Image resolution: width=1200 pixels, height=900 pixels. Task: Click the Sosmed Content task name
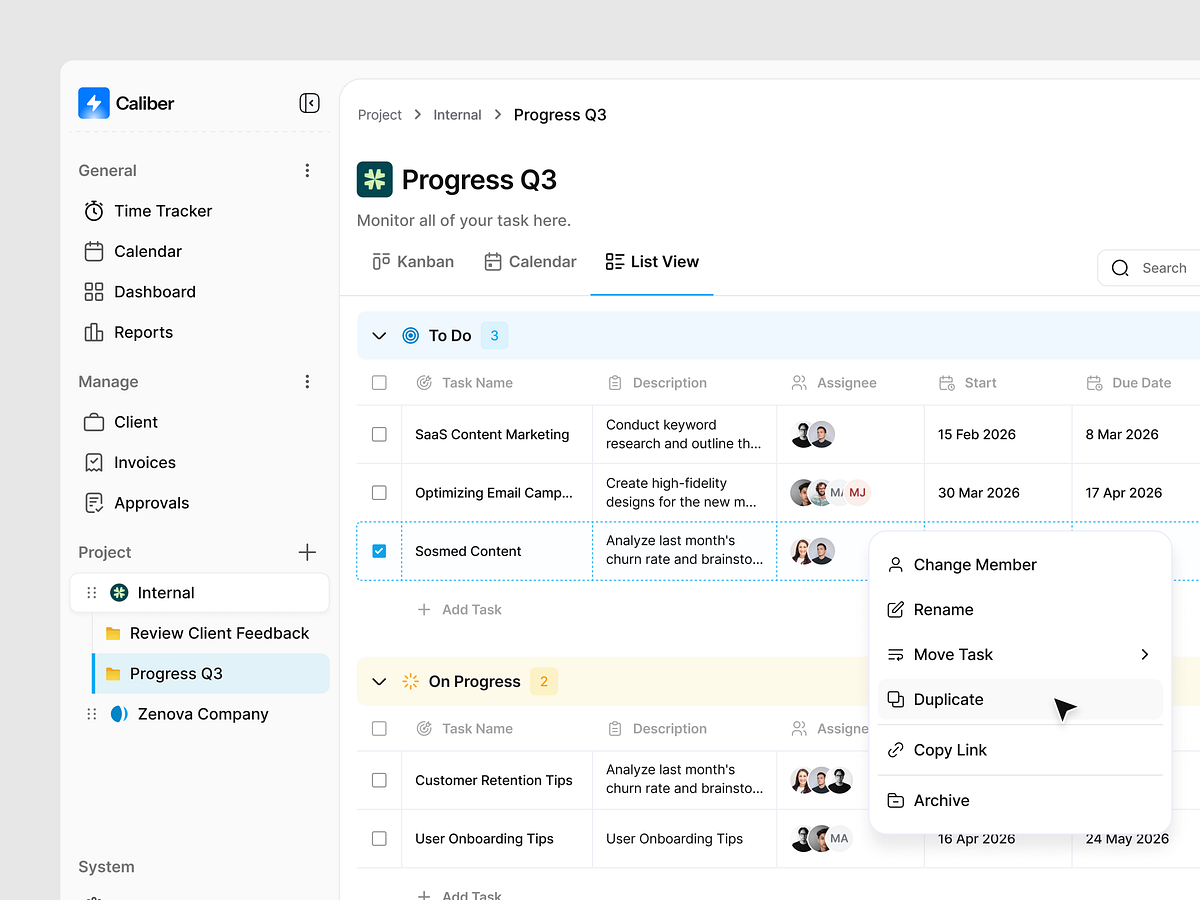468,551
